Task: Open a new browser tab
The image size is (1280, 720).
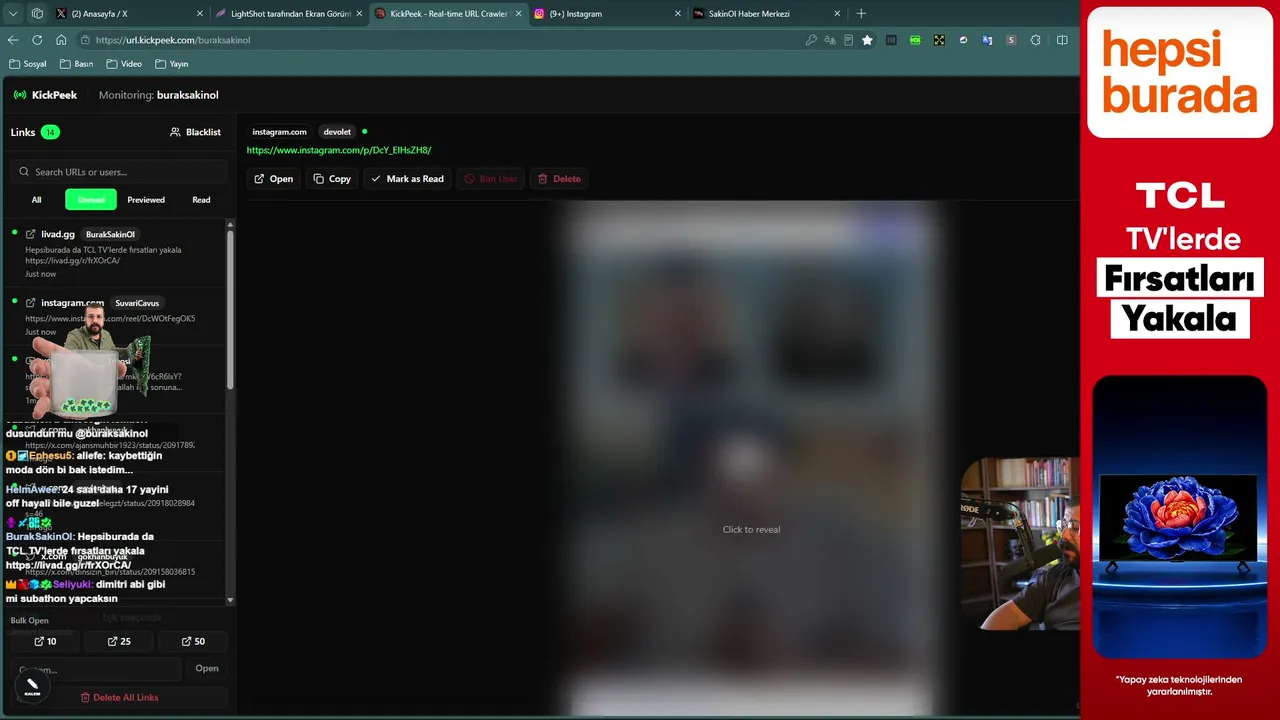Action: [x=861, y=14]
